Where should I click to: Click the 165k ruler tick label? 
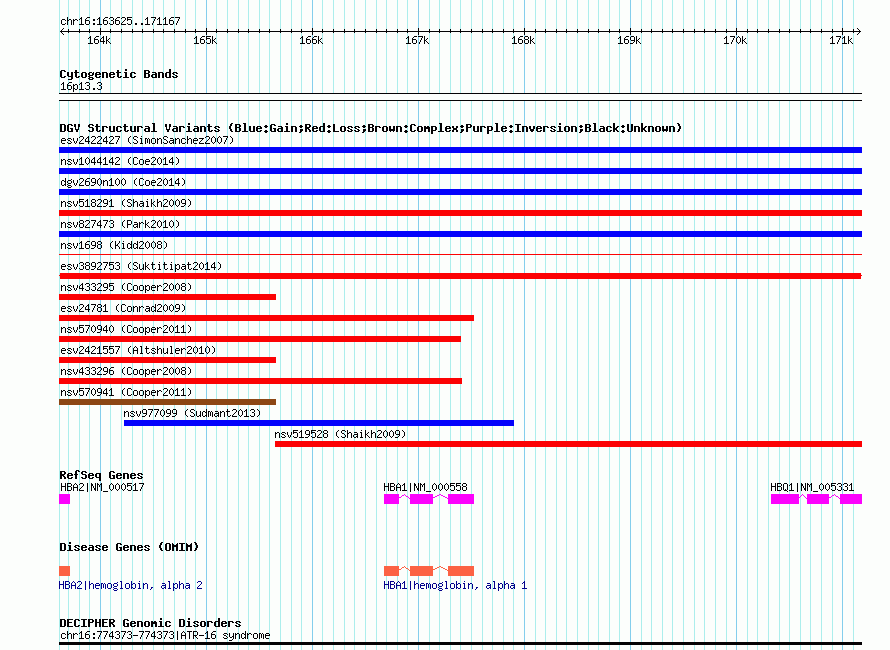point(205,40)
